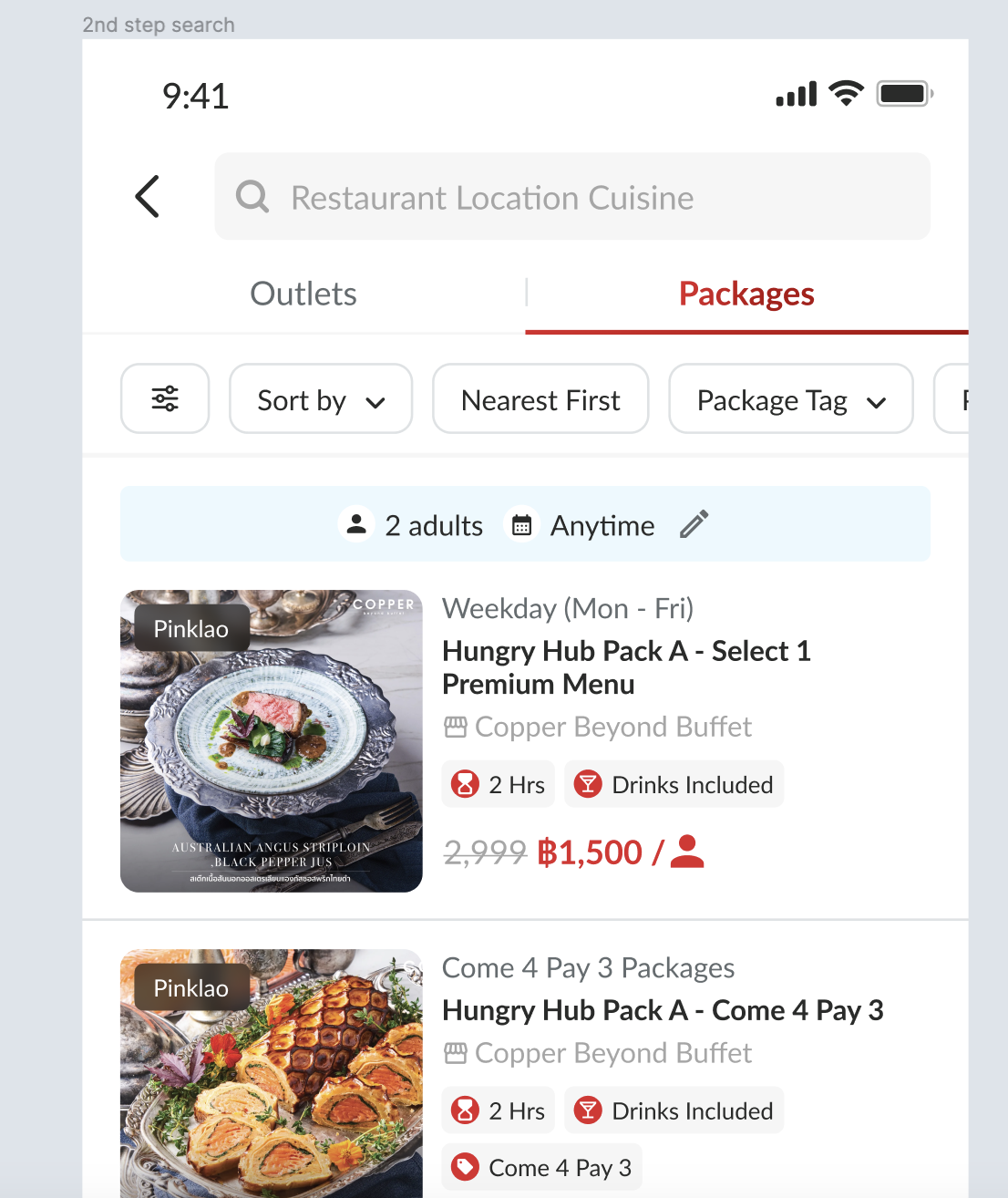Open Hungry Hub Pack A - Come 4 Pay 3
The image size is (1008, 1198).
point(663,1010)
